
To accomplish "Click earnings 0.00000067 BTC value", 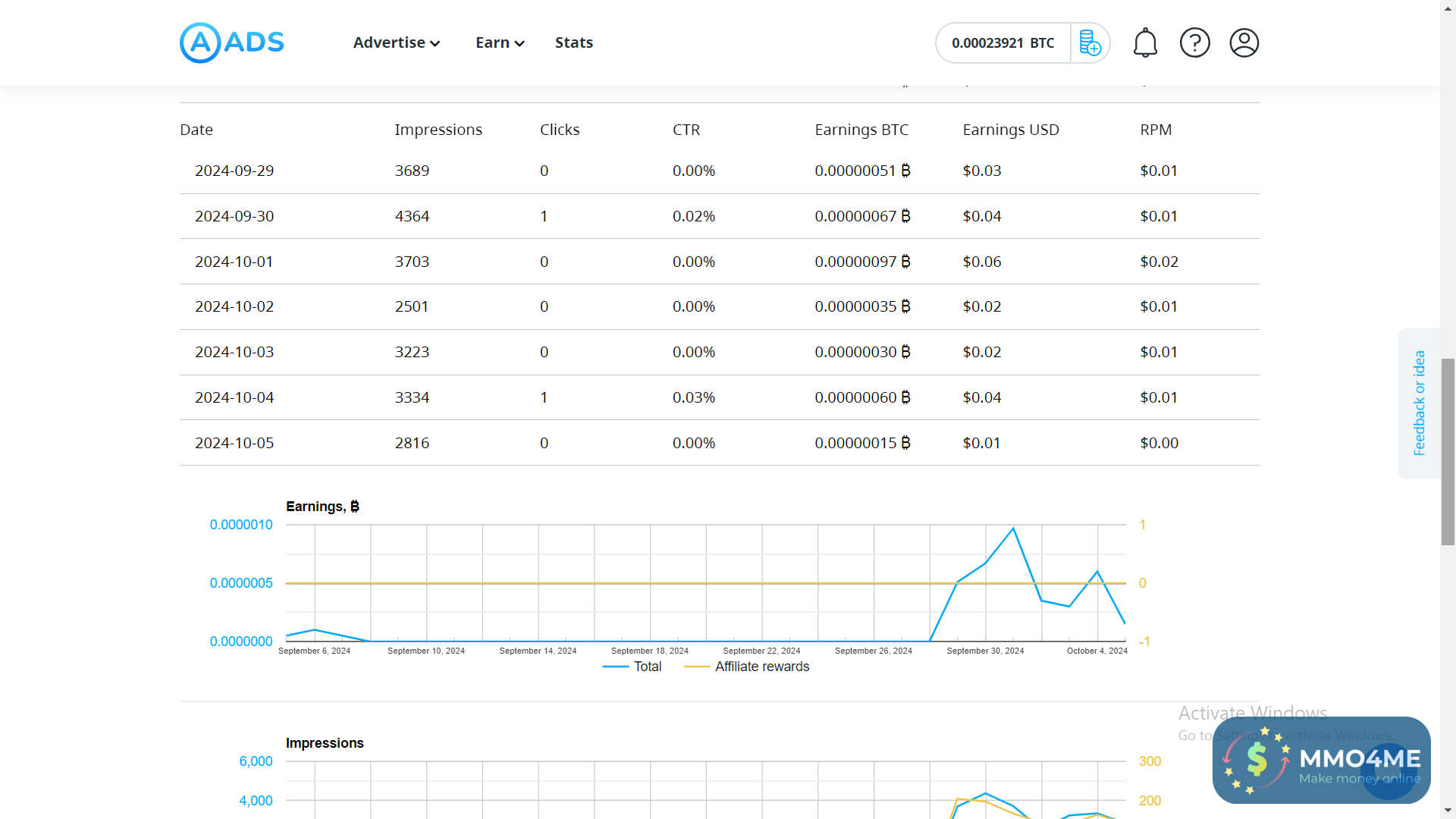I will tap(862, 216).
